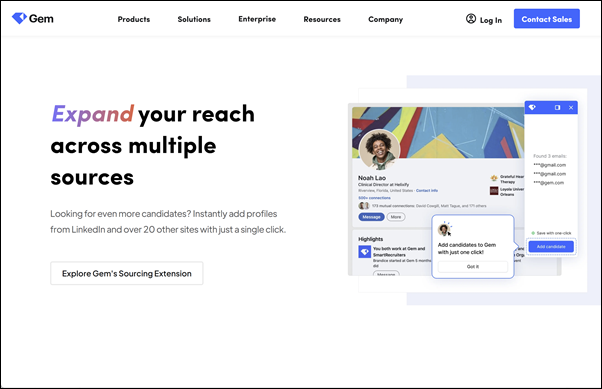The width and height of the screenshot is (602, 389).
Task: Click the 500+ connections link
Action: (374, 198)
